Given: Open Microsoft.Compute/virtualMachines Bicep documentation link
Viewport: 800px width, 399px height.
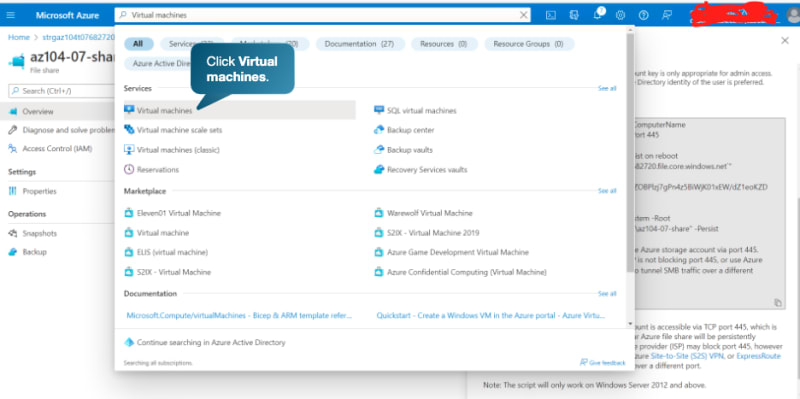Looking at the screenshot, I should (x=239, y=315).
